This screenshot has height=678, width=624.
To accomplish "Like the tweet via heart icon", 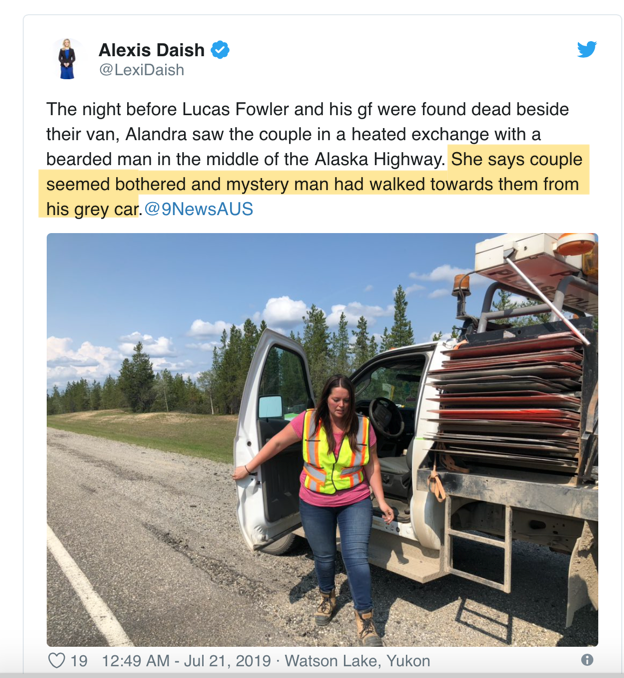I will [56, 661].
